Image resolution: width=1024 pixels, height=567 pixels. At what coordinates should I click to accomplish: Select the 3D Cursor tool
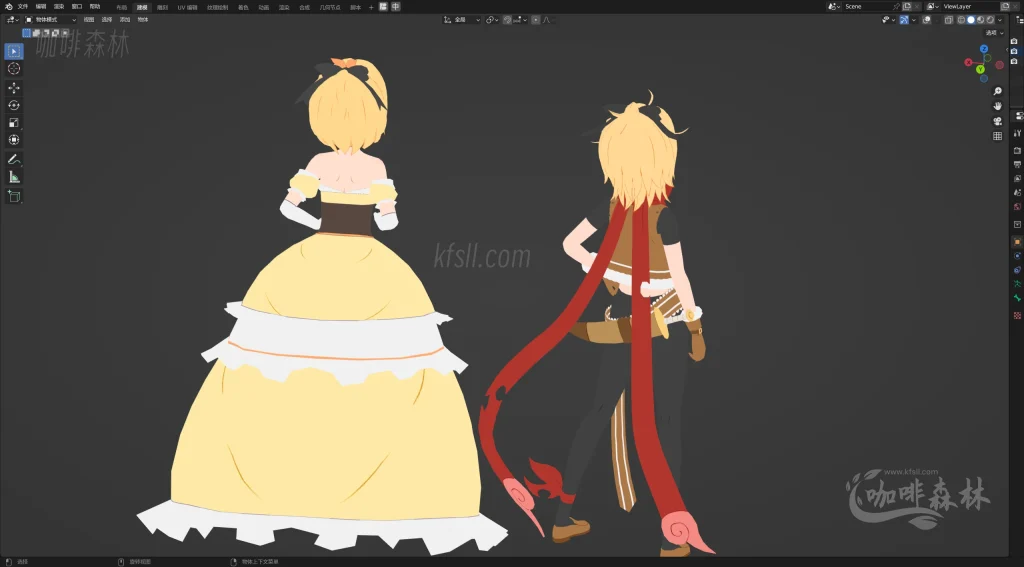click(14, 69)
